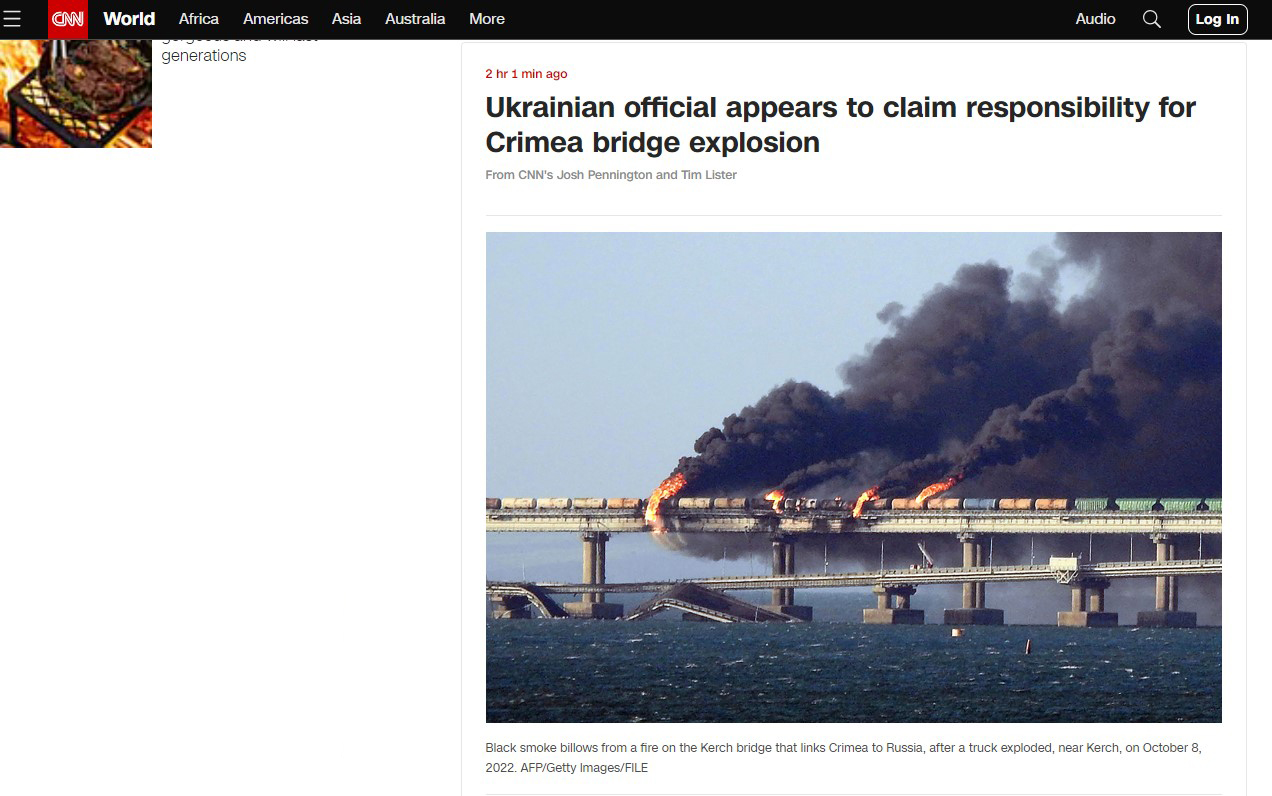The image size is (1272, 796).
Task: Open the grilled steak article thumbnail
Action: 76,94
